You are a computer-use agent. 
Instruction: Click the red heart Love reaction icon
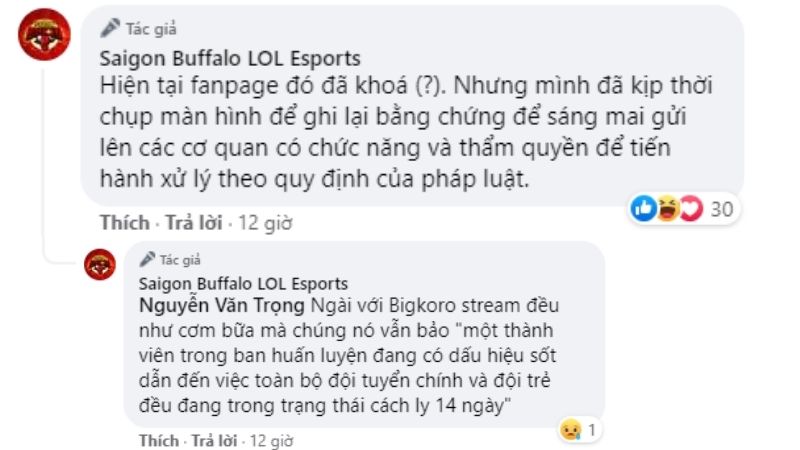click(x=691, y=208)
